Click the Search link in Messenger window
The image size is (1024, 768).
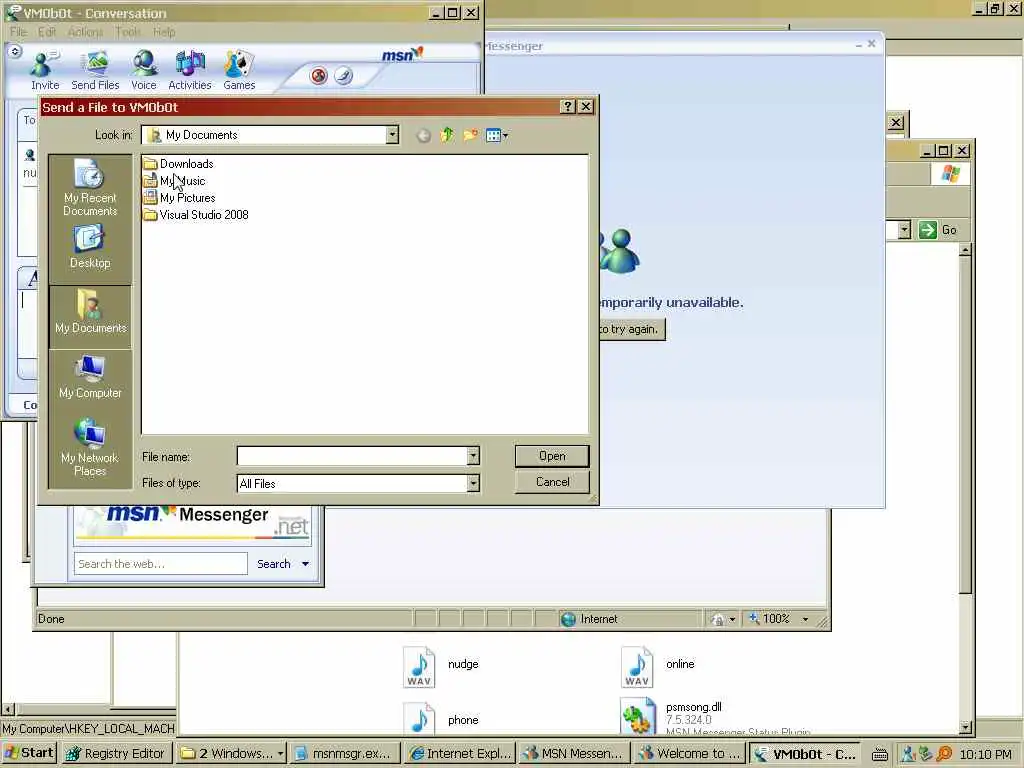274,564
